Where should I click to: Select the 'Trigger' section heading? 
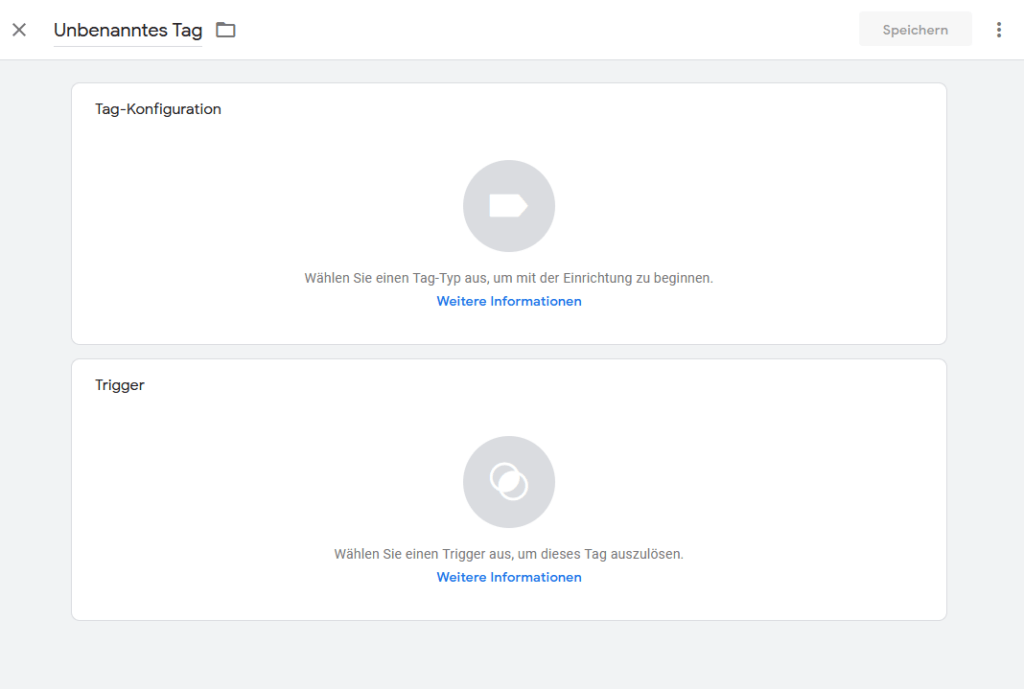[x=120, y=385]
